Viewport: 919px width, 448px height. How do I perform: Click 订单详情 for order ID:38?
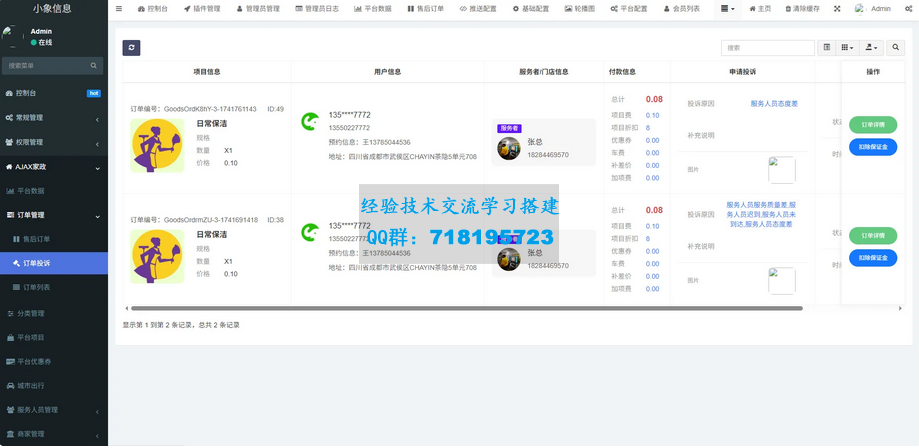tap(873, 236)
